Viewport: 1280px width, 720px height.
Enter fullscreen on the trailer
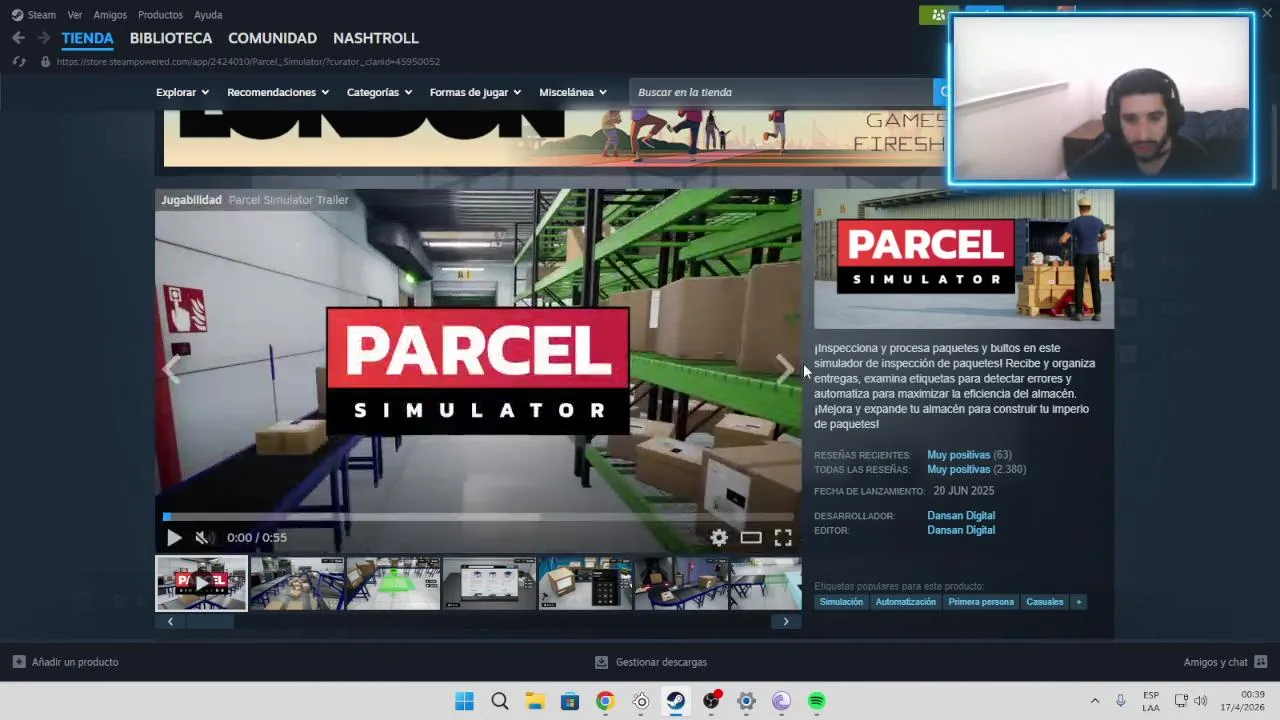(783, 537)
